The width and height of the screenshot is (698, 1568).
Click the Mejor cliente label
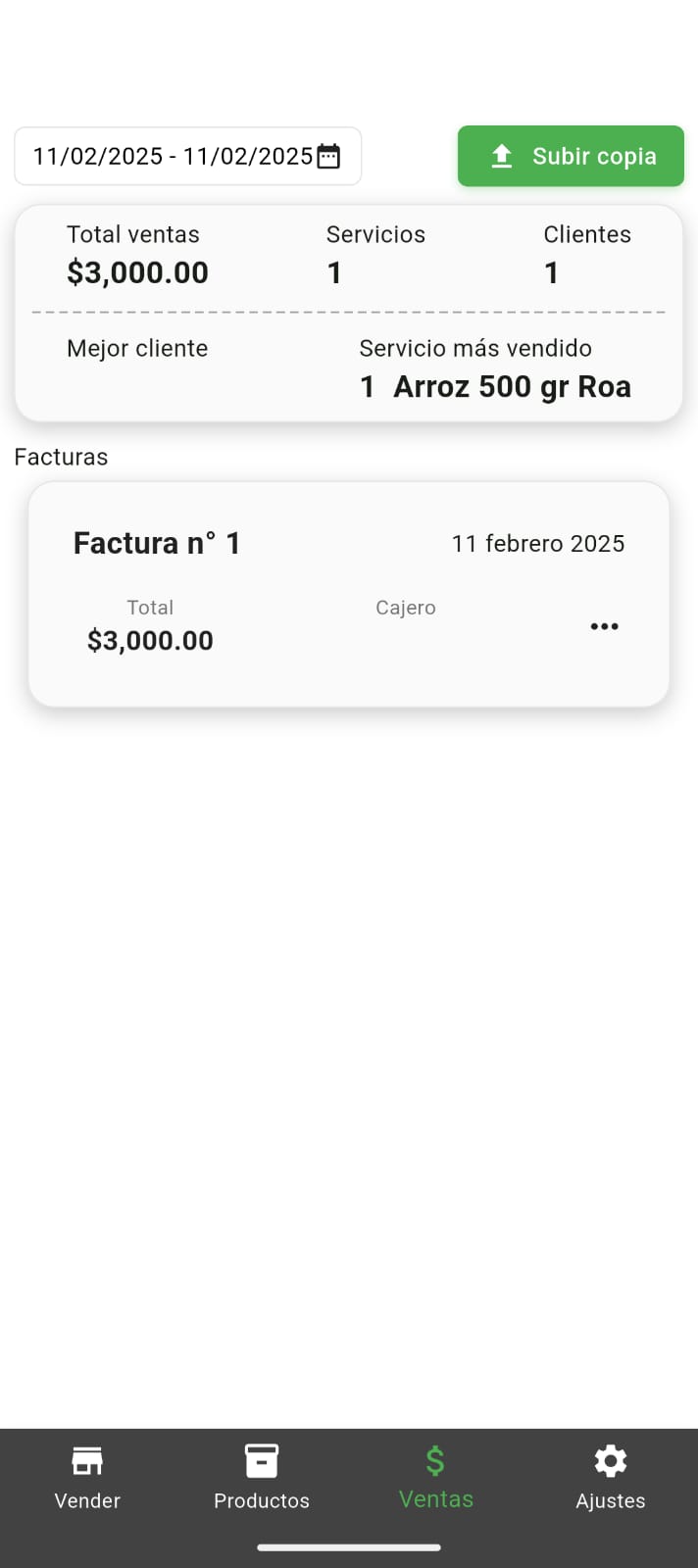click(x=137, y=348)
